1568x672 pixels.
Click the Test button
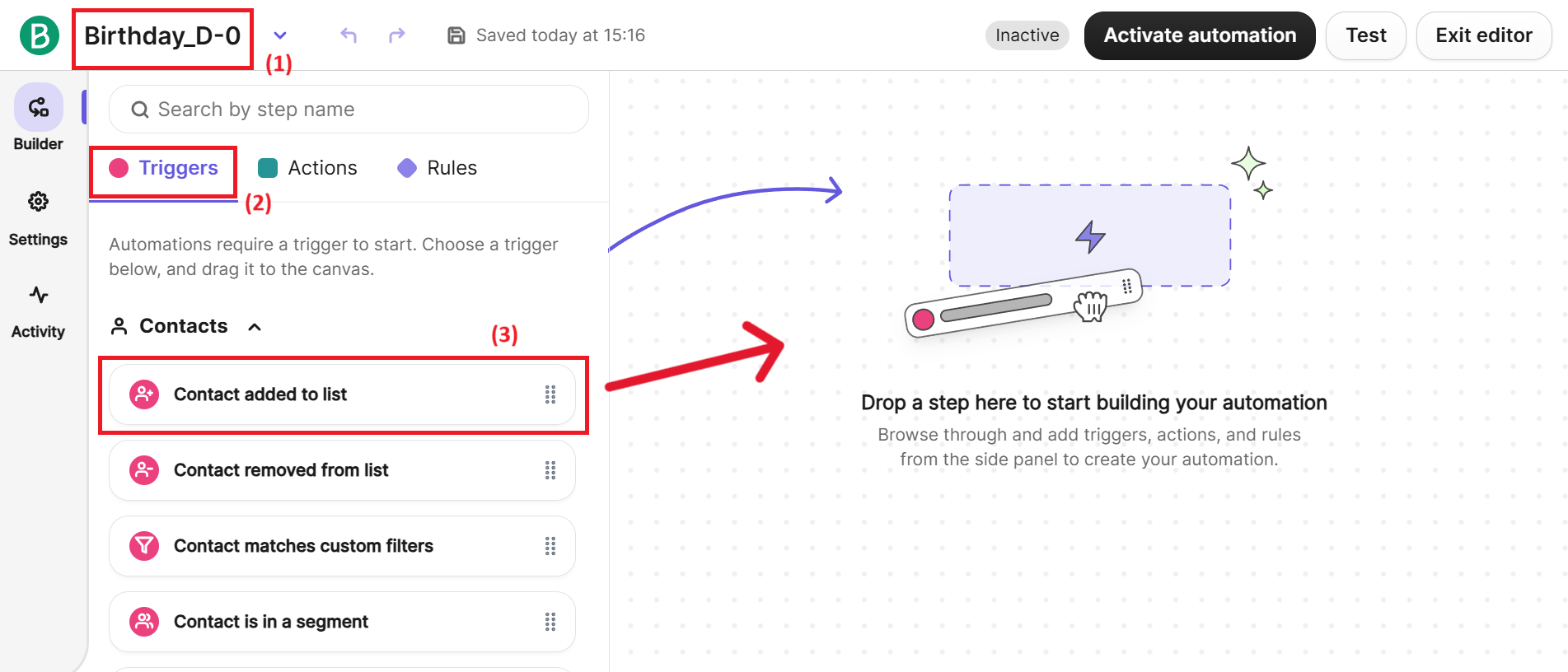click(1365, 35)
